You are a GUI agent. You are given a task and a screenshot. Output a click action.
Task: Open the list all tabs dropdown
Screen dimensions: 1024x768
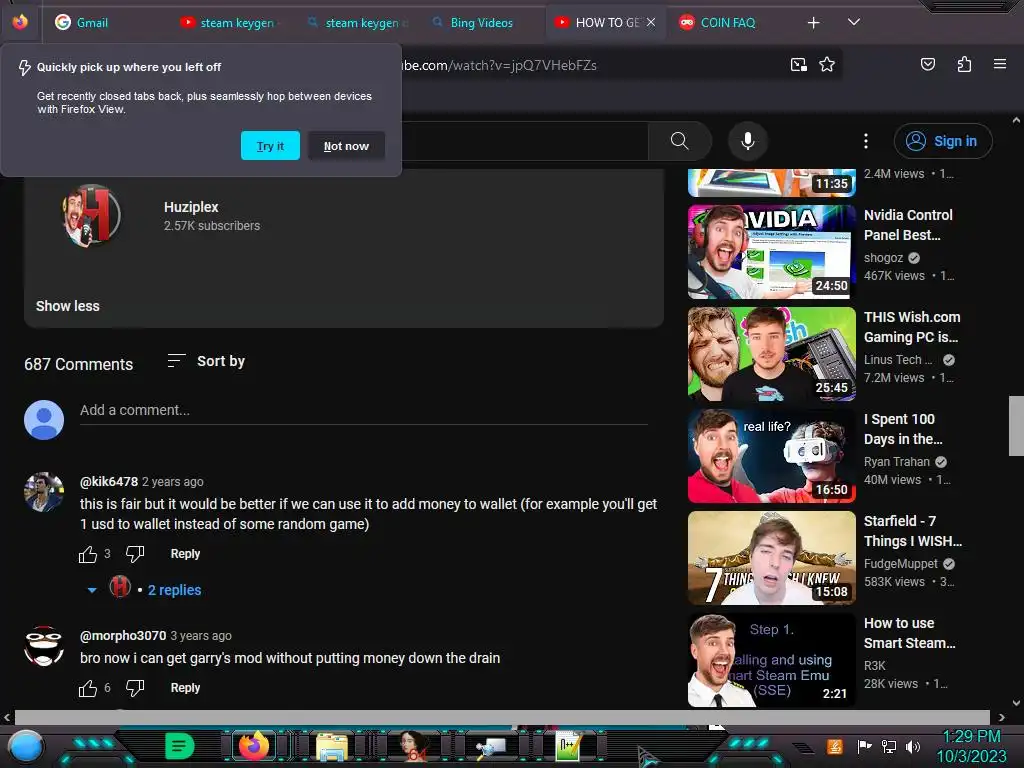(x=854, y=22)
